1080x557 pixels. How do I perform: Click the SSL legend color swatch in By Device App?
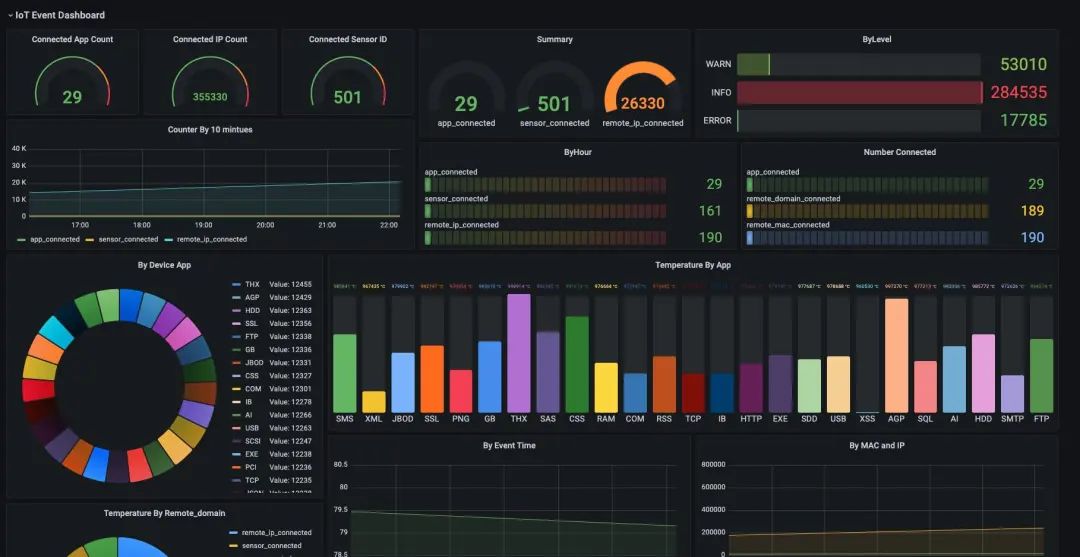236,324
